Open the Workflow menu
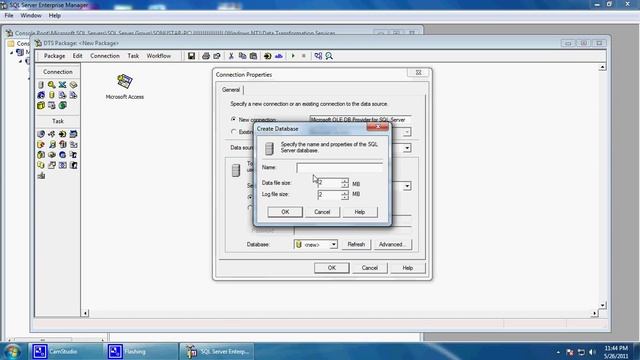Viewport: 640px width, 360px height. click(159, 56)
